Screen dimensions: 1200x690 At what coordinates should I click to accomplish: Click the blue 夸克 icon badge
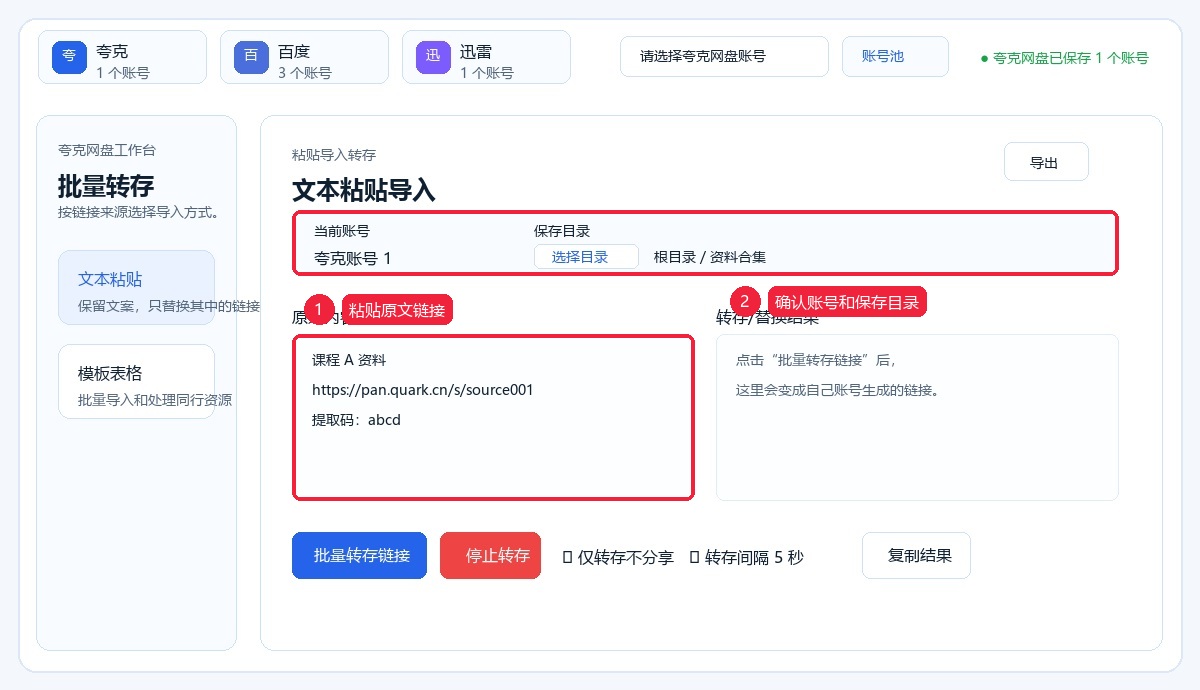click(69, 56)
